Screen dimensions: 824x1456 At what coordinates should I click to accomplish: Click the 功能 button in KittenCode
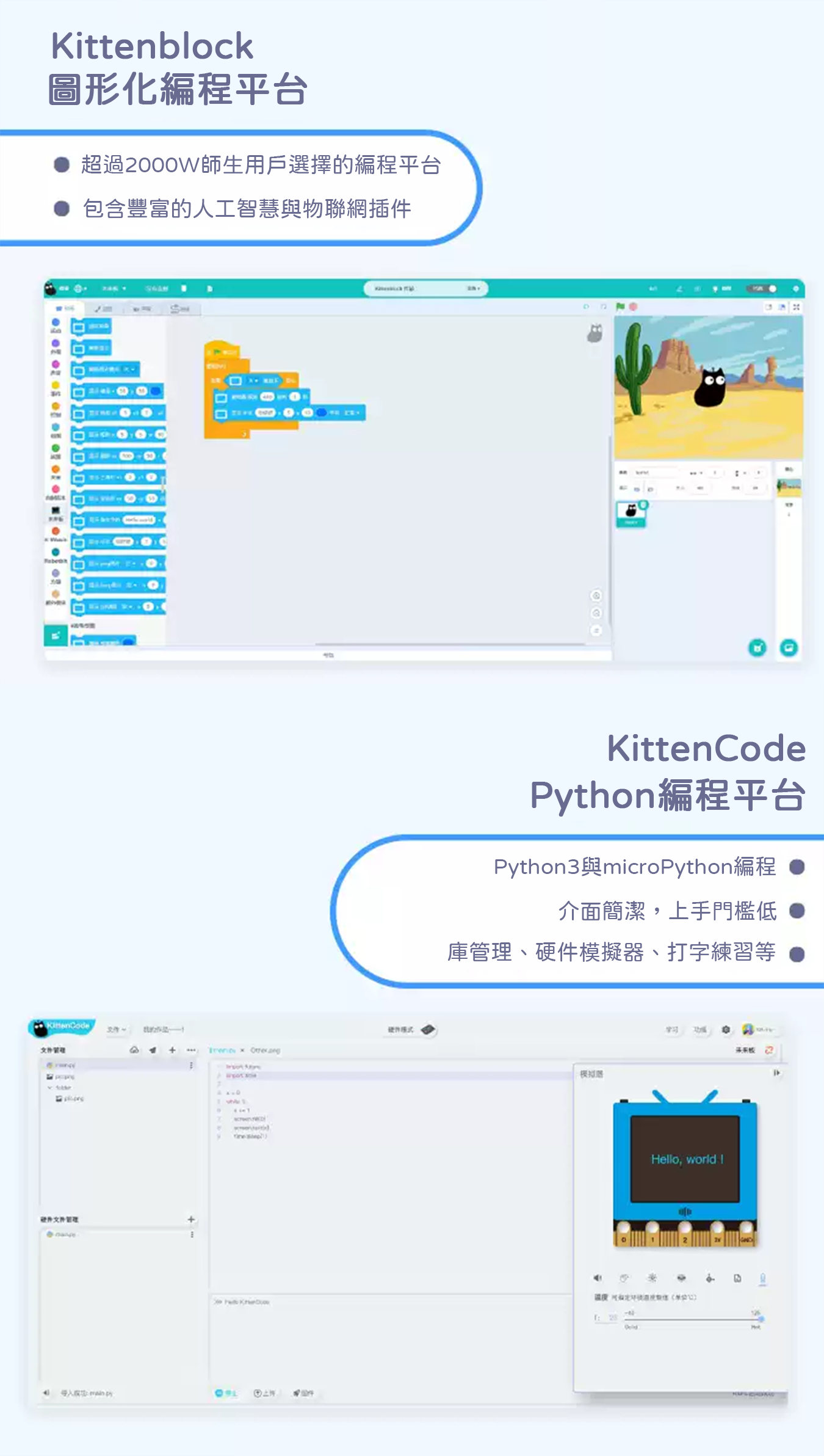pos(700,1030)
